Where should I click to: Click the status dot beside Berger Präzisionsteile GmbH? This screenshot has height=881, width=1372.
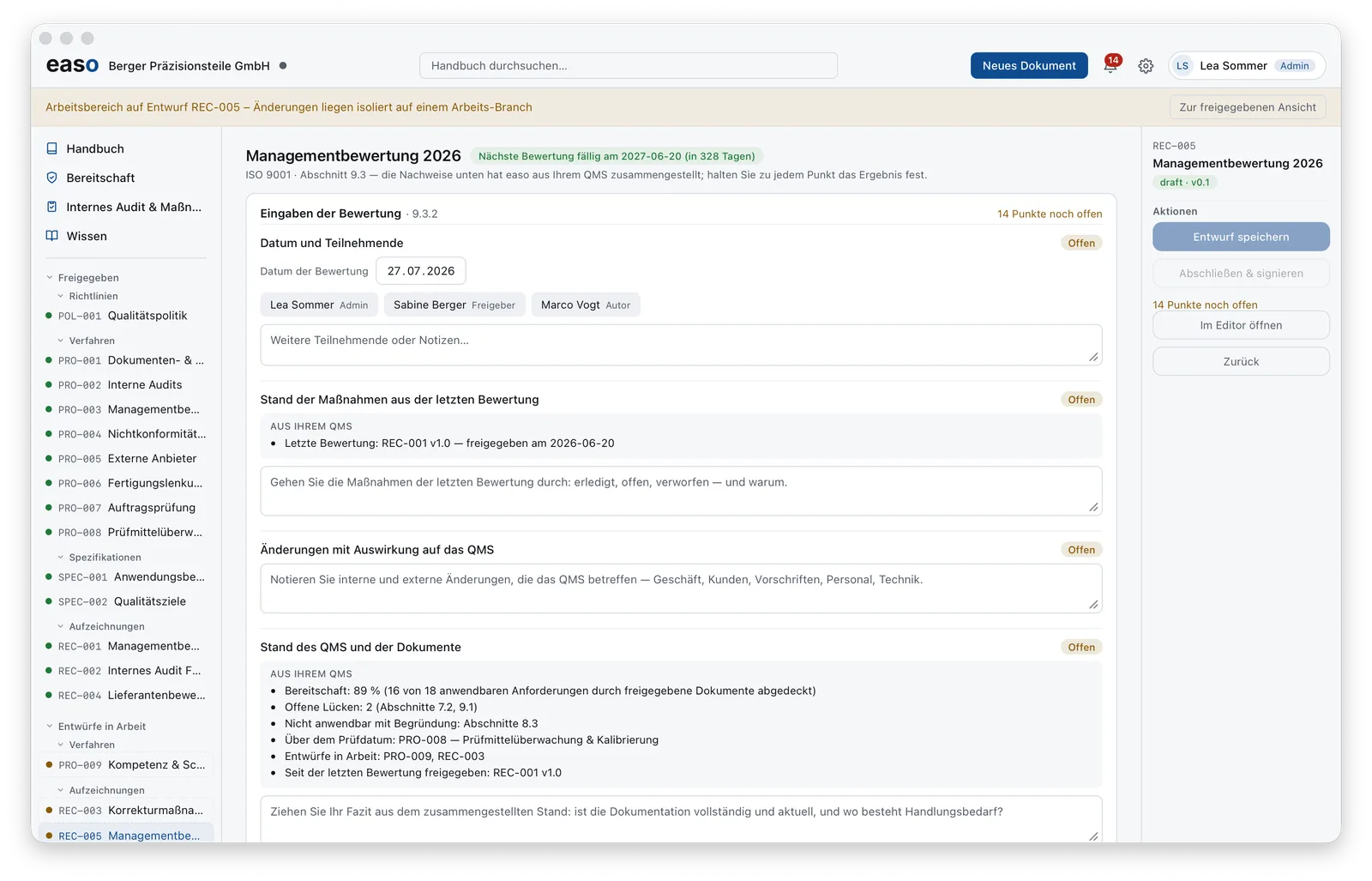click(283, 66)
